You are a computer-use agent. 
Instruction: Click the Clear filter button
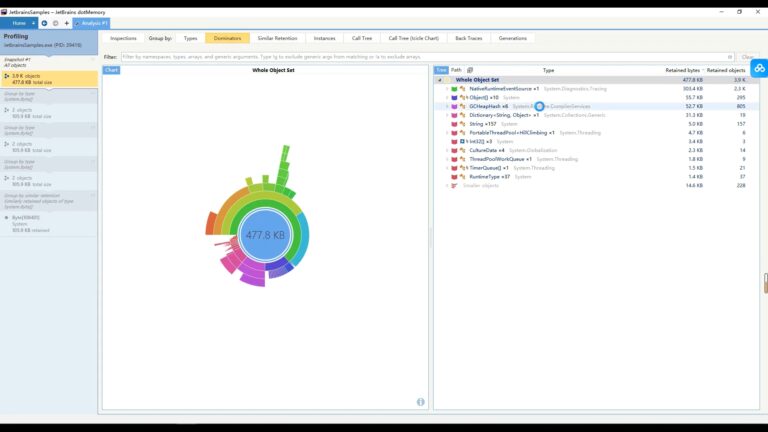[x=747, y=57]
